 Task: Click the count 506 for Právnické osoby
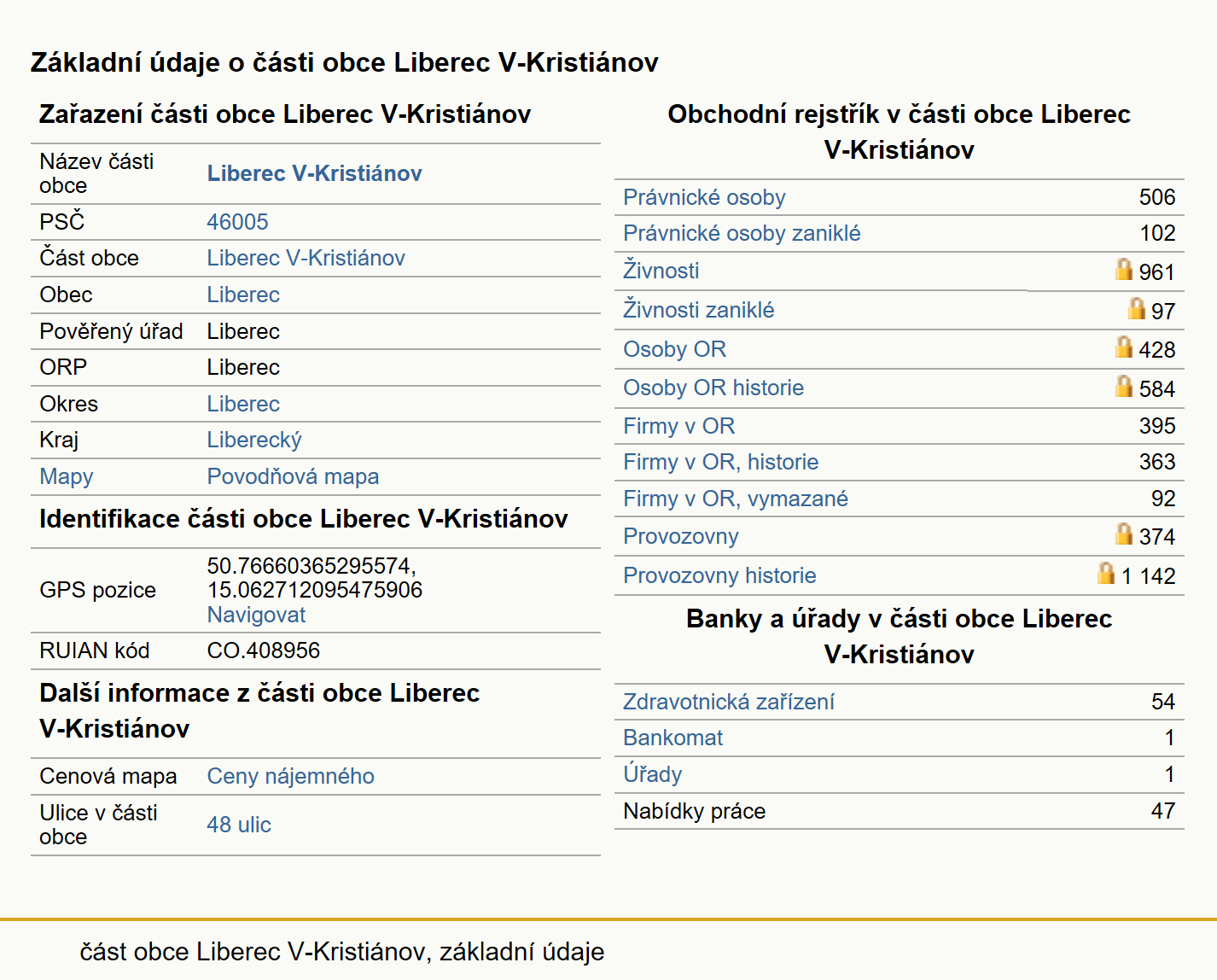(1157, 197)
